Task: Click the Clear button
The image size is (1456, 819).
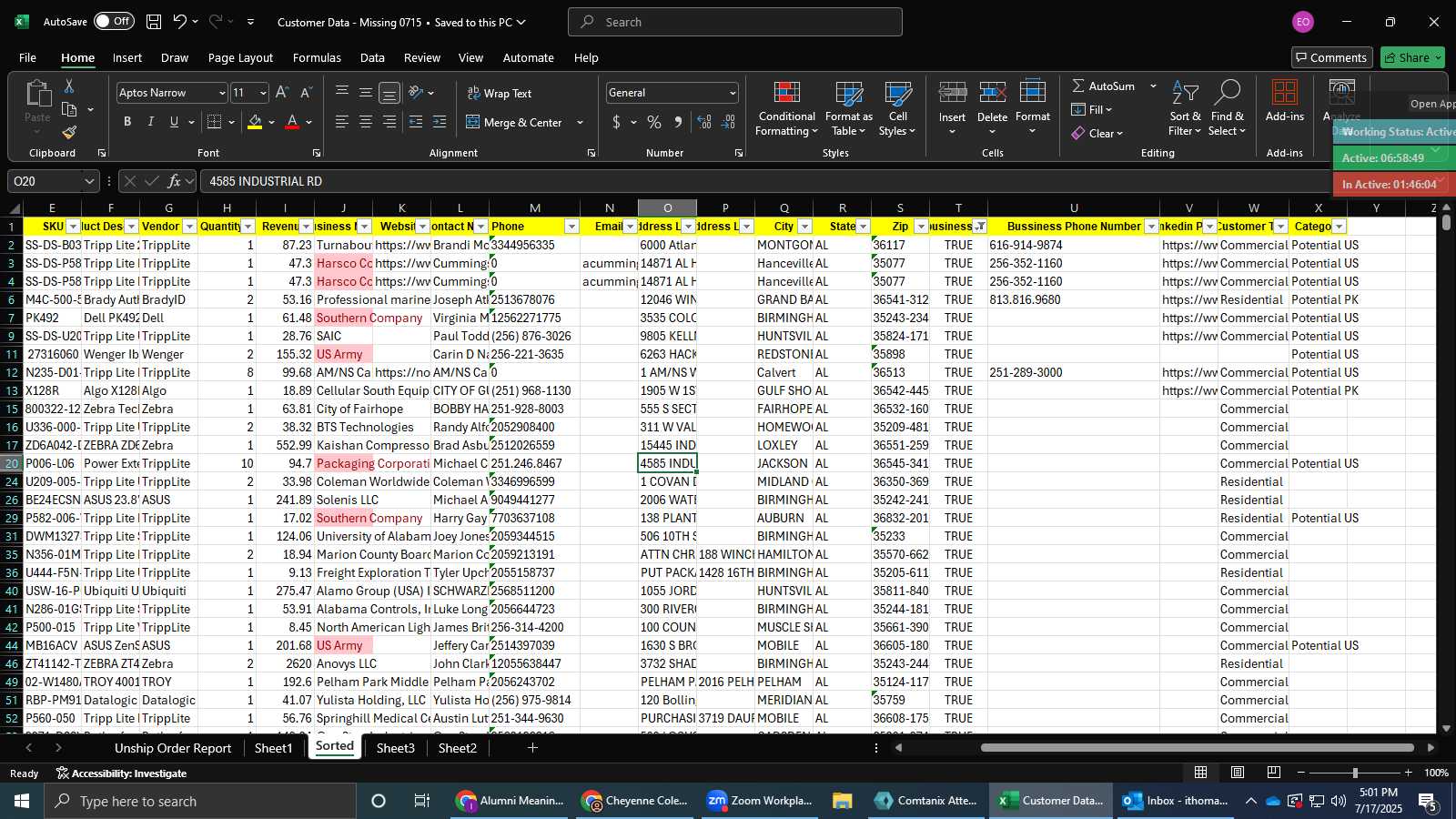Action: (x=1097, y=133)
